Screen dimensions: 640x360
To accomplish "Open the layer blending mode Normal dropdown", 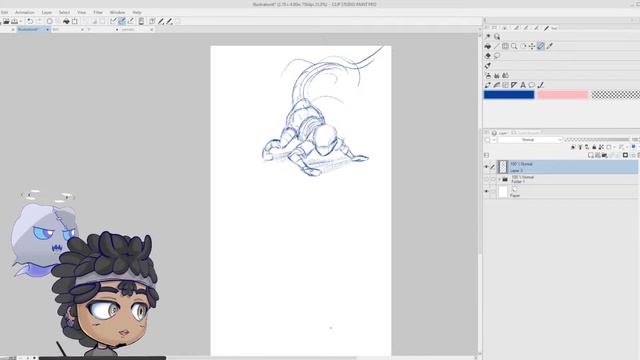I will tap(530, 140).
